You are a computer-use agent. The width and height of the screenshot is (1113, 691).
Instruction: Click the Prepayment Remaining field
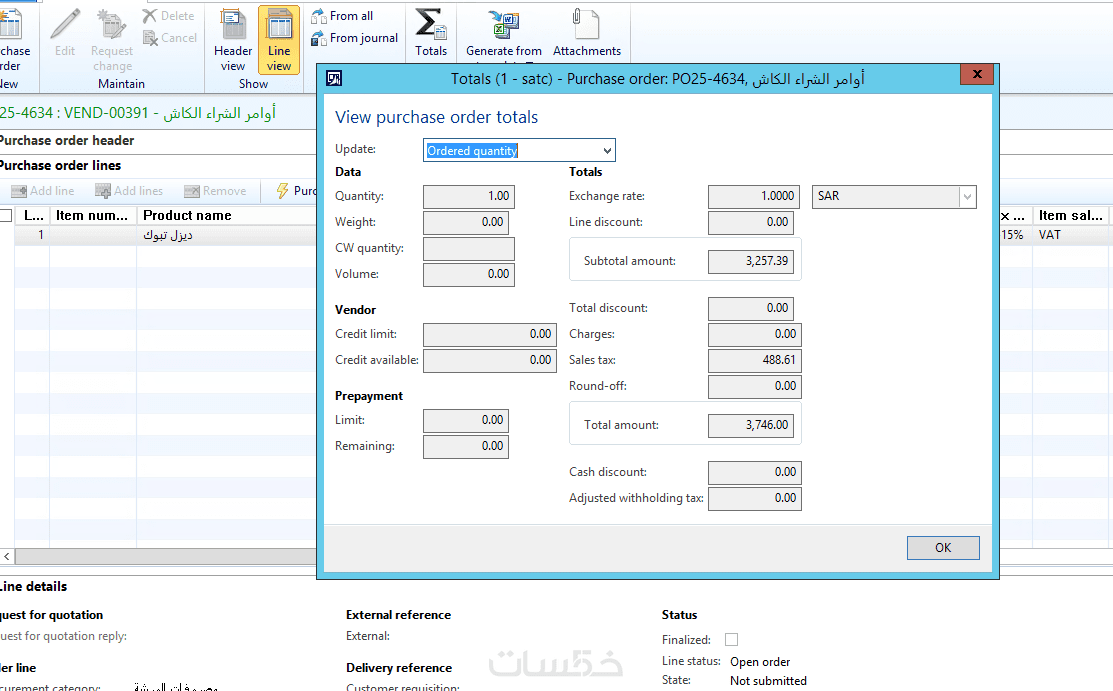(466, 447)
